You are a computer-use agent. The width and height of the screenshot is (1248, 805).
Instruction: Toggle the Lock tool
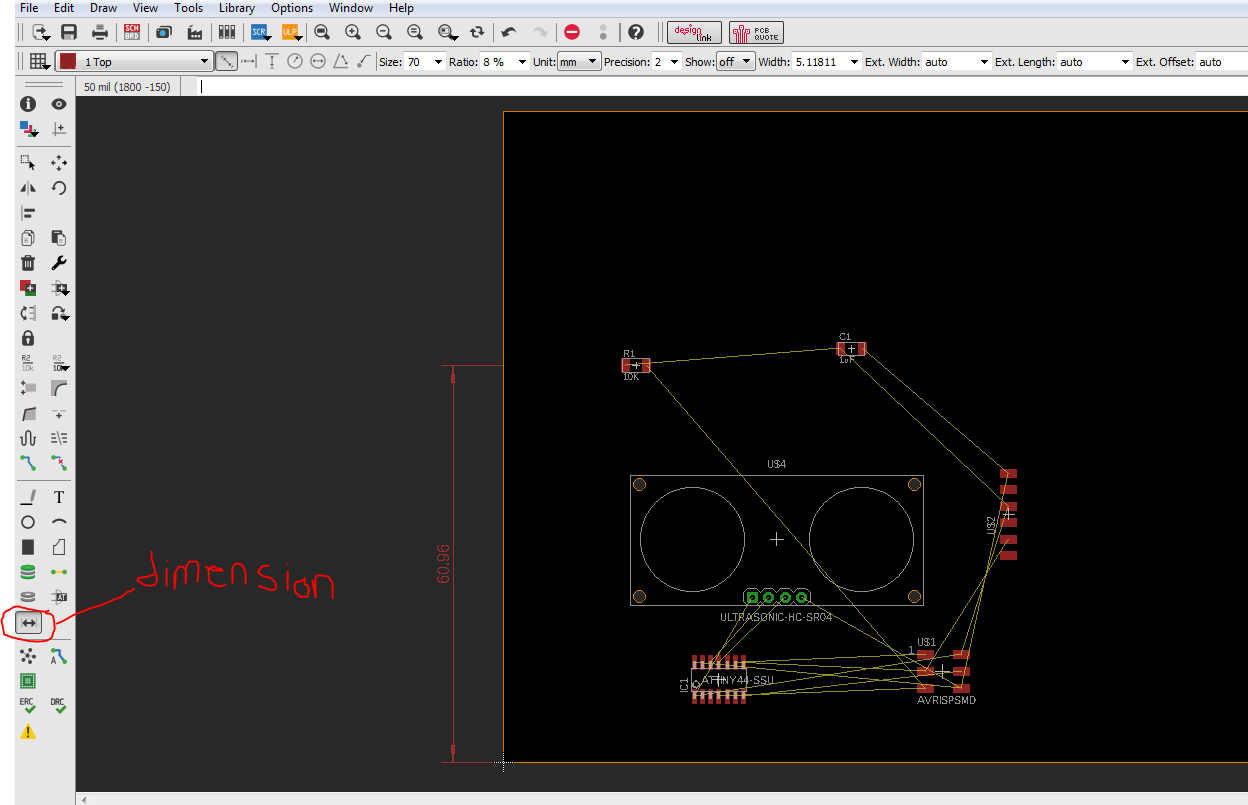click(28, 338)
